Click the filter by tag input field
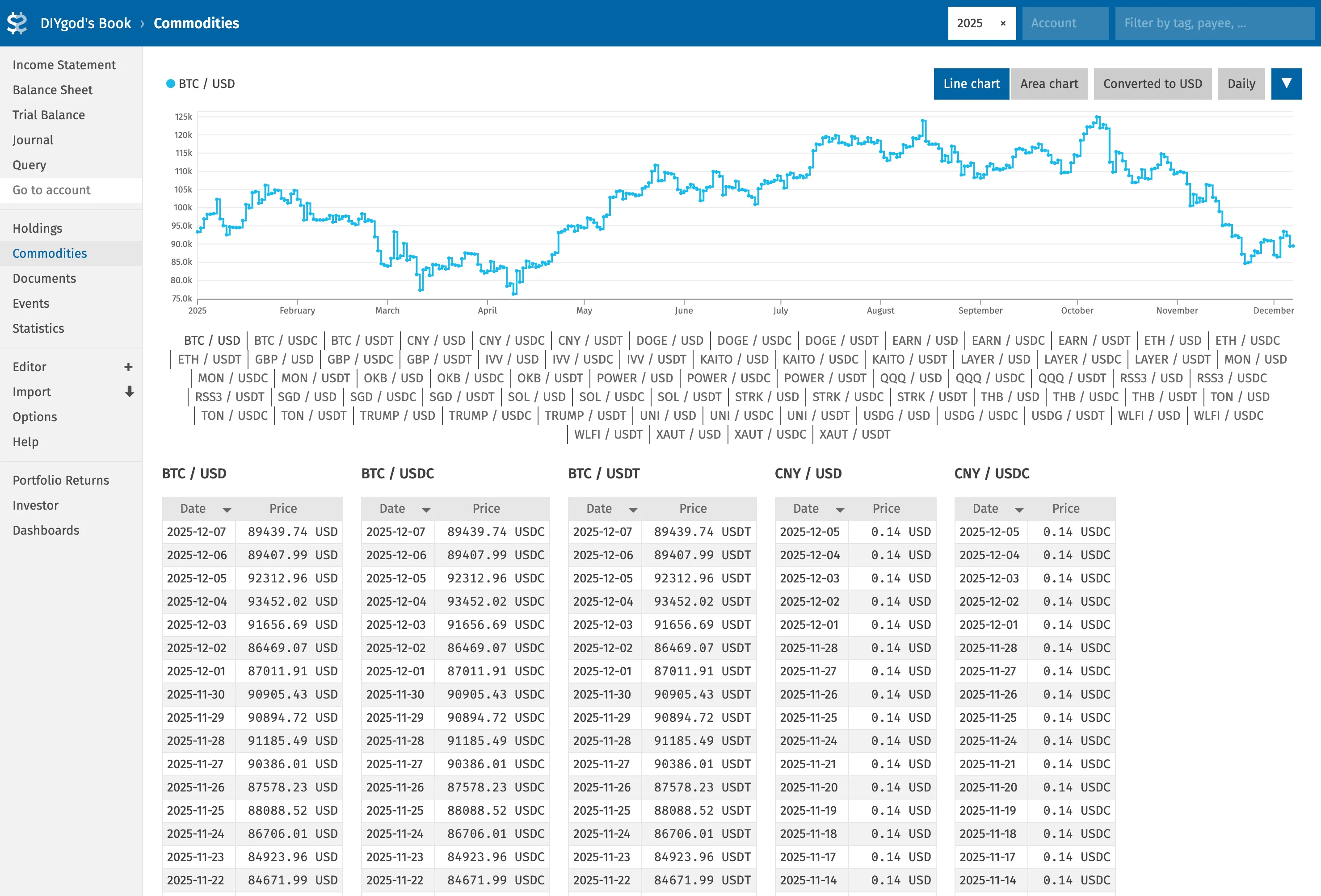Image resolution: width=1321 pixels, height=896 pixels. coord(1214,23)
